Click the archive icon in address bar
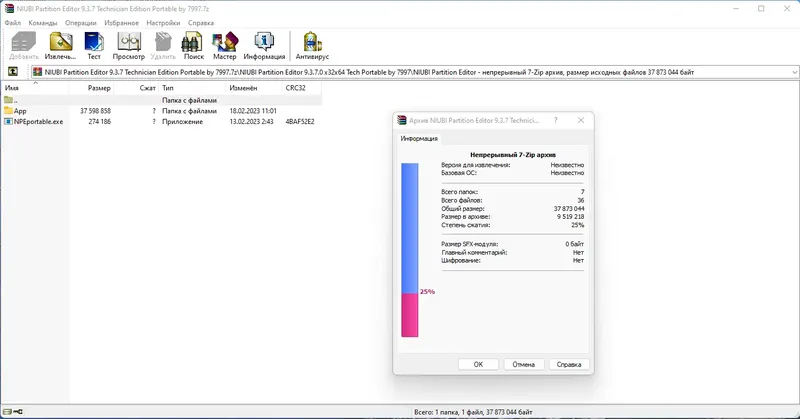This screenshot has width=800, height=419. [37, 72]
